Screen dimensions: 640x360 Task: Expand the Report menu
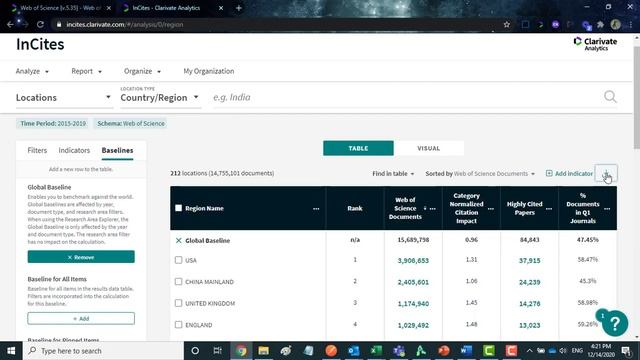pyautogui.click(x=87, y=71)
